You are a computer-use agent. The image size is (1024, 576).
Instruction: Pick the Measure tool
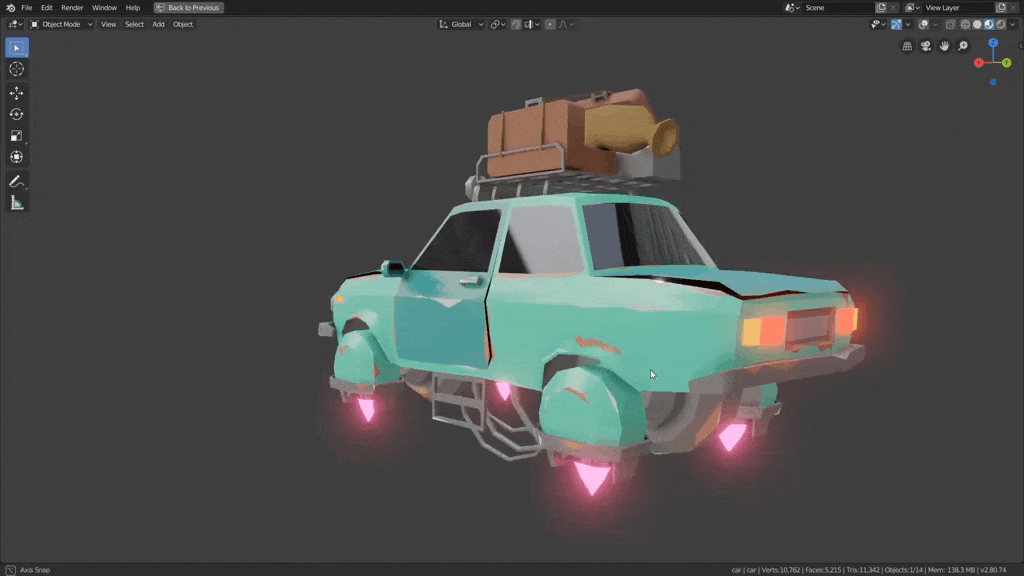click(17, 203)
